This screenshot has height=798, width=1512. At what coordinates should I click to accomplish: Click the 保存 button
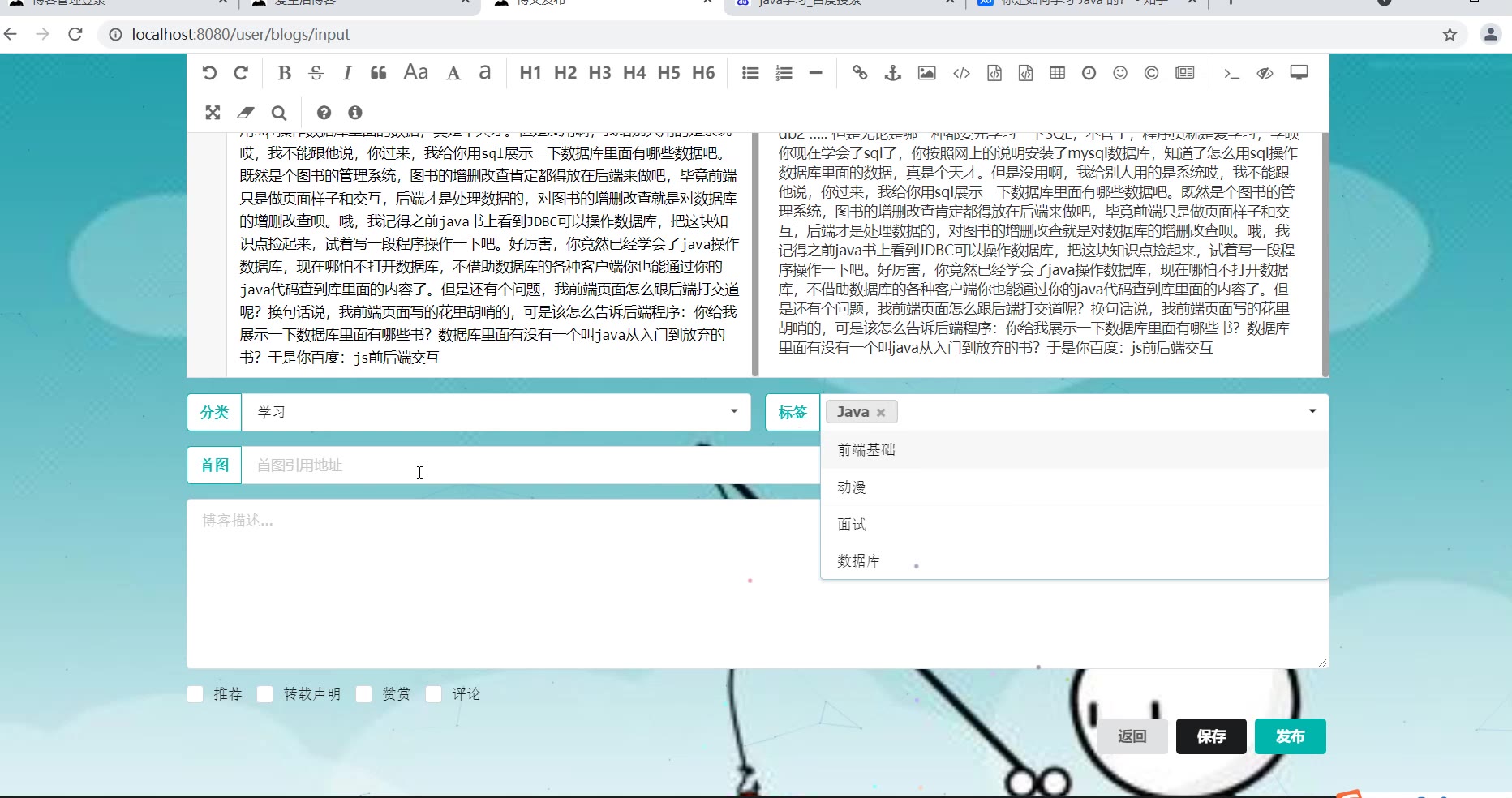click(1211, 736)
